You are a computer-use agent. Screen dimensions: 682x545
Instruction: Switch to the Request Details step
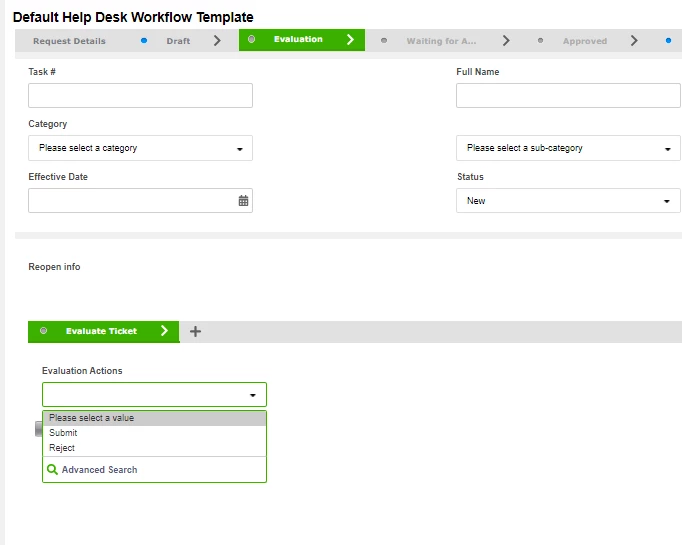pos(69,41)
